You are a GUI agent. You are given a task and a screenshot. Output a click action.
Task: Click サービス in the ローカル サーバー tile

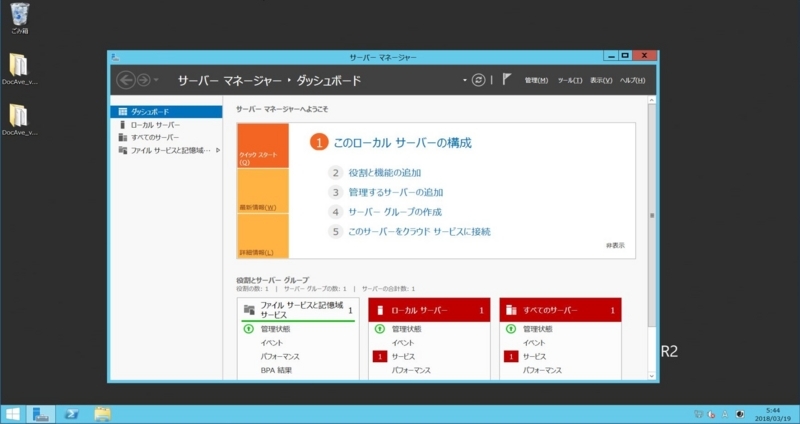(x=403, y=357)
